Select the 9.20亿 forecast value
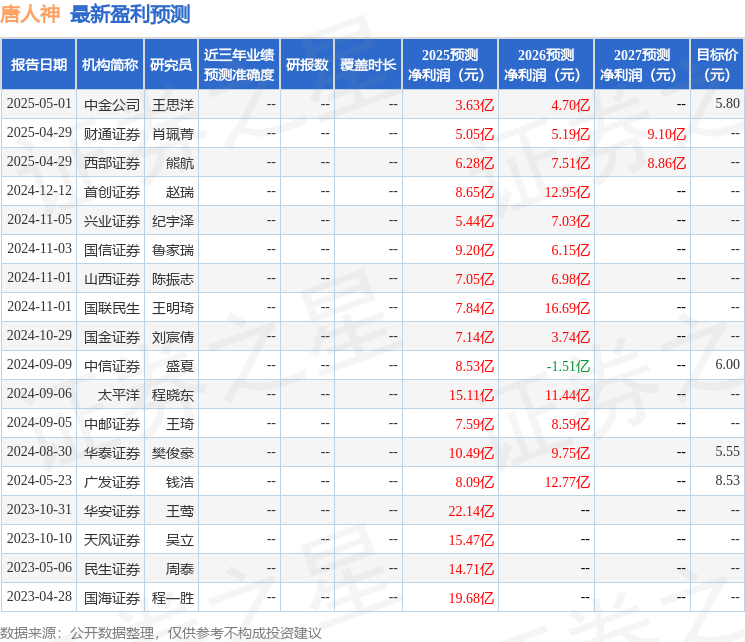745x642 pixels. tap(474, 250)
